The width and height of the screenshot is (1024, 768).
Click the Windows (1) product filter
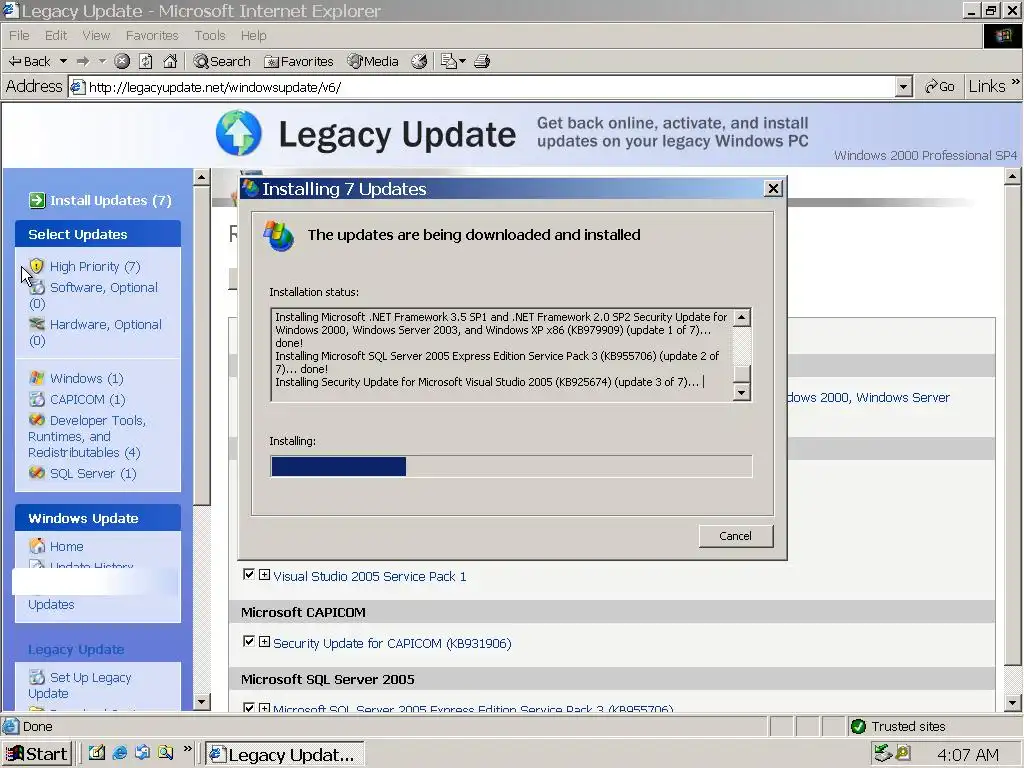[x=86, y=379]
